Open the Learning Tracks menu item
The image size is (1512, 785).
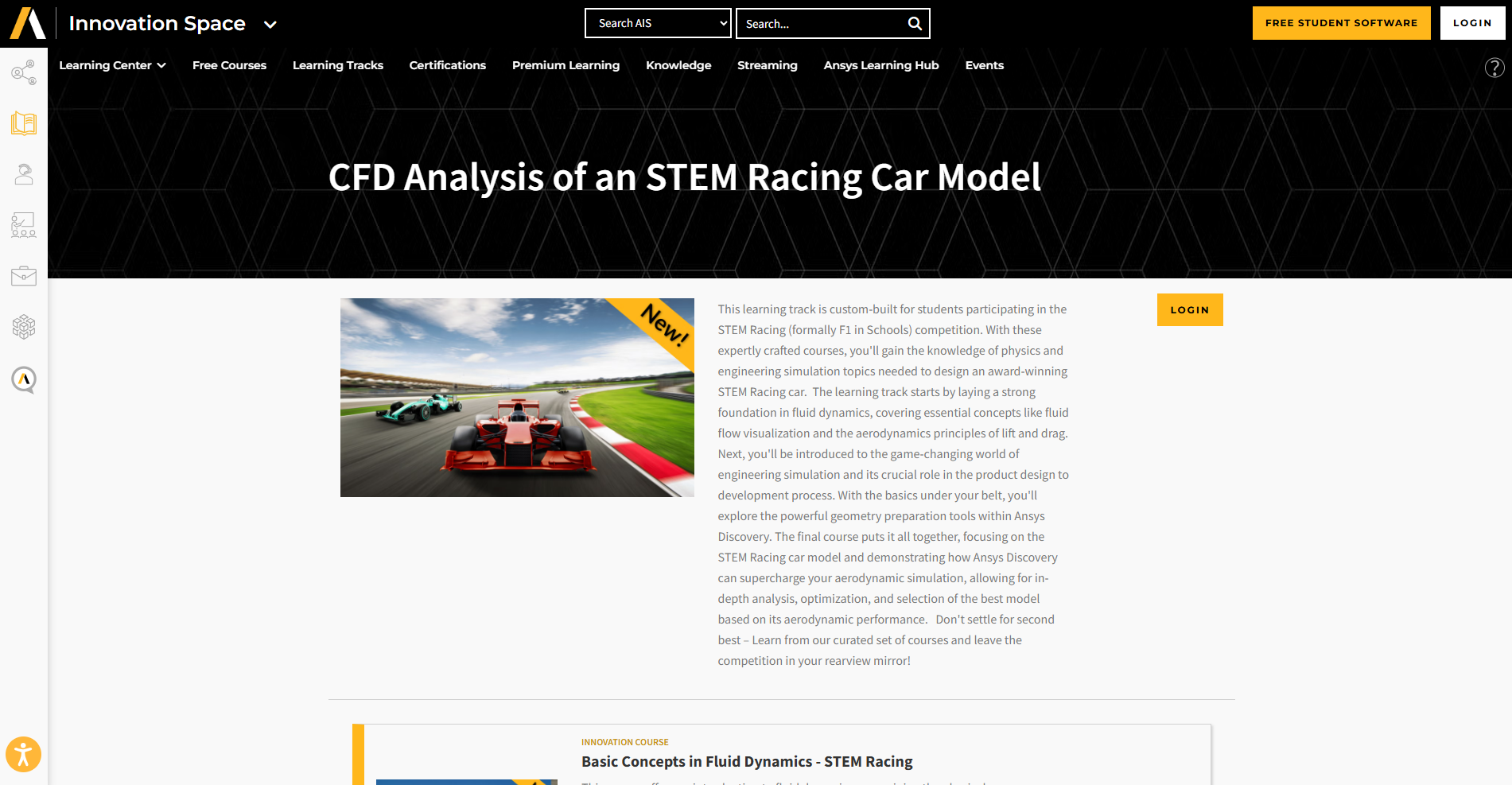338,65
